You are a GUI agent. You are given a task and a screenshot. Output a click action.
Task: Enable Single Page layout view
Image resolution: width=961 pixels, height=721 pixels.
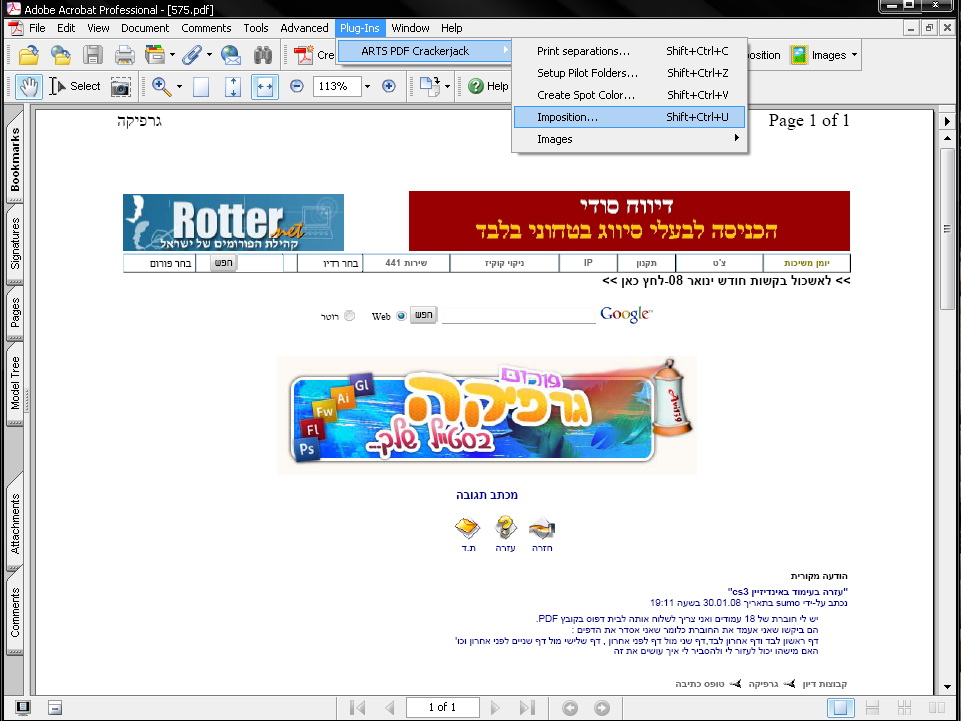[841, 708]
